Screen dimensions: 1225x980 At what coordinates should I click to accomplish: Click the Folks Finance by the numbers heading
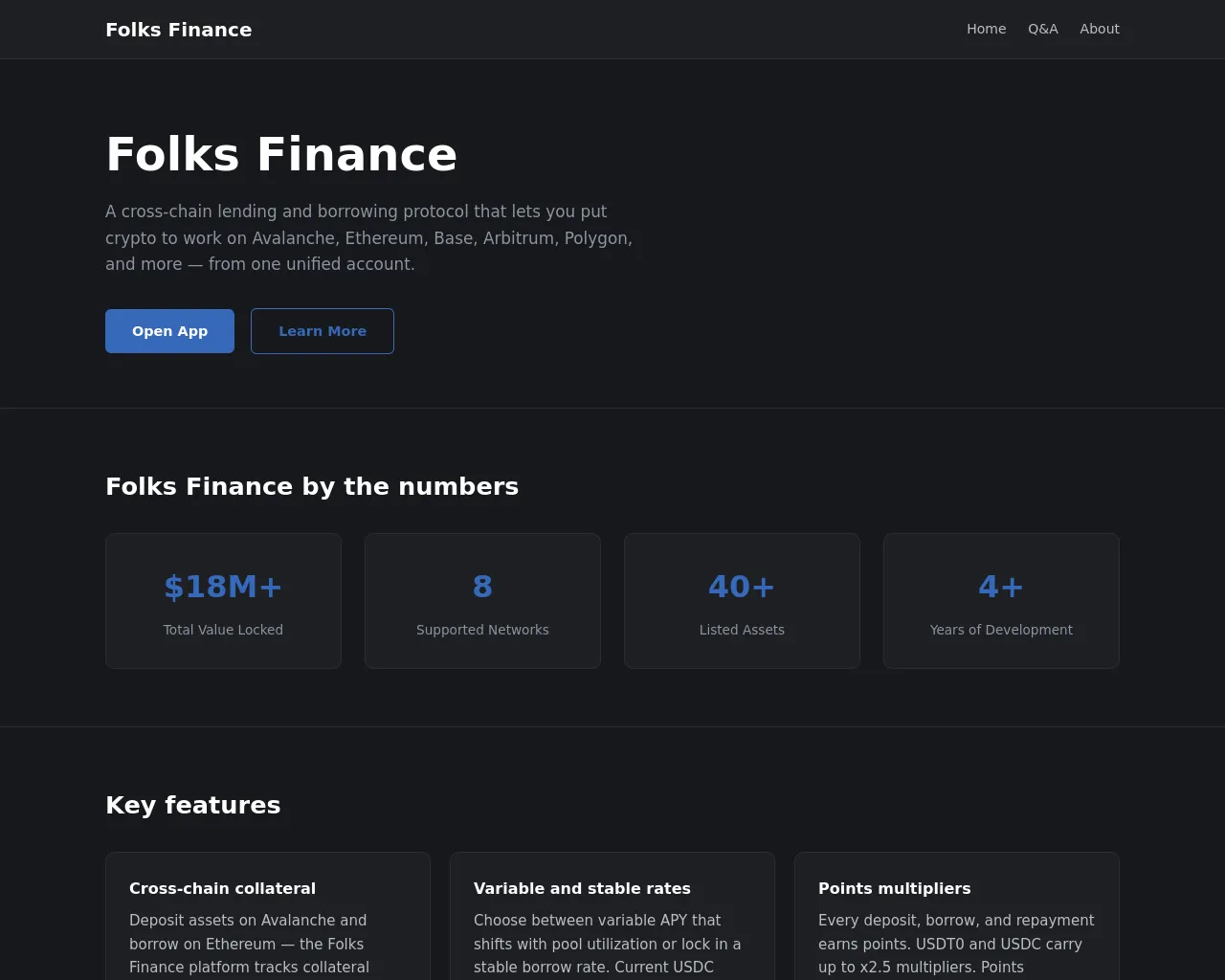point(312,486)
